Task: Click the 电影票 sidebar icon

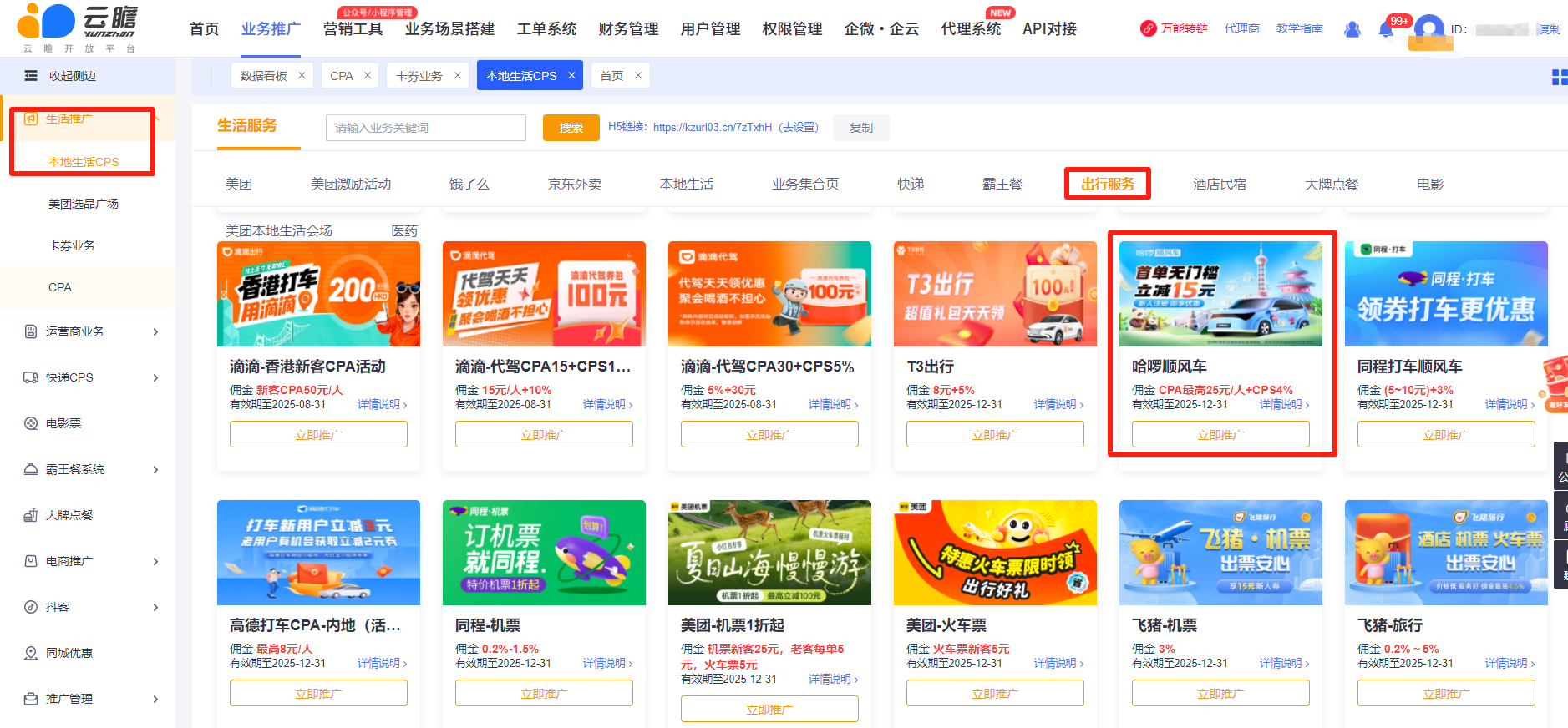Action: (x=31, y=423)
